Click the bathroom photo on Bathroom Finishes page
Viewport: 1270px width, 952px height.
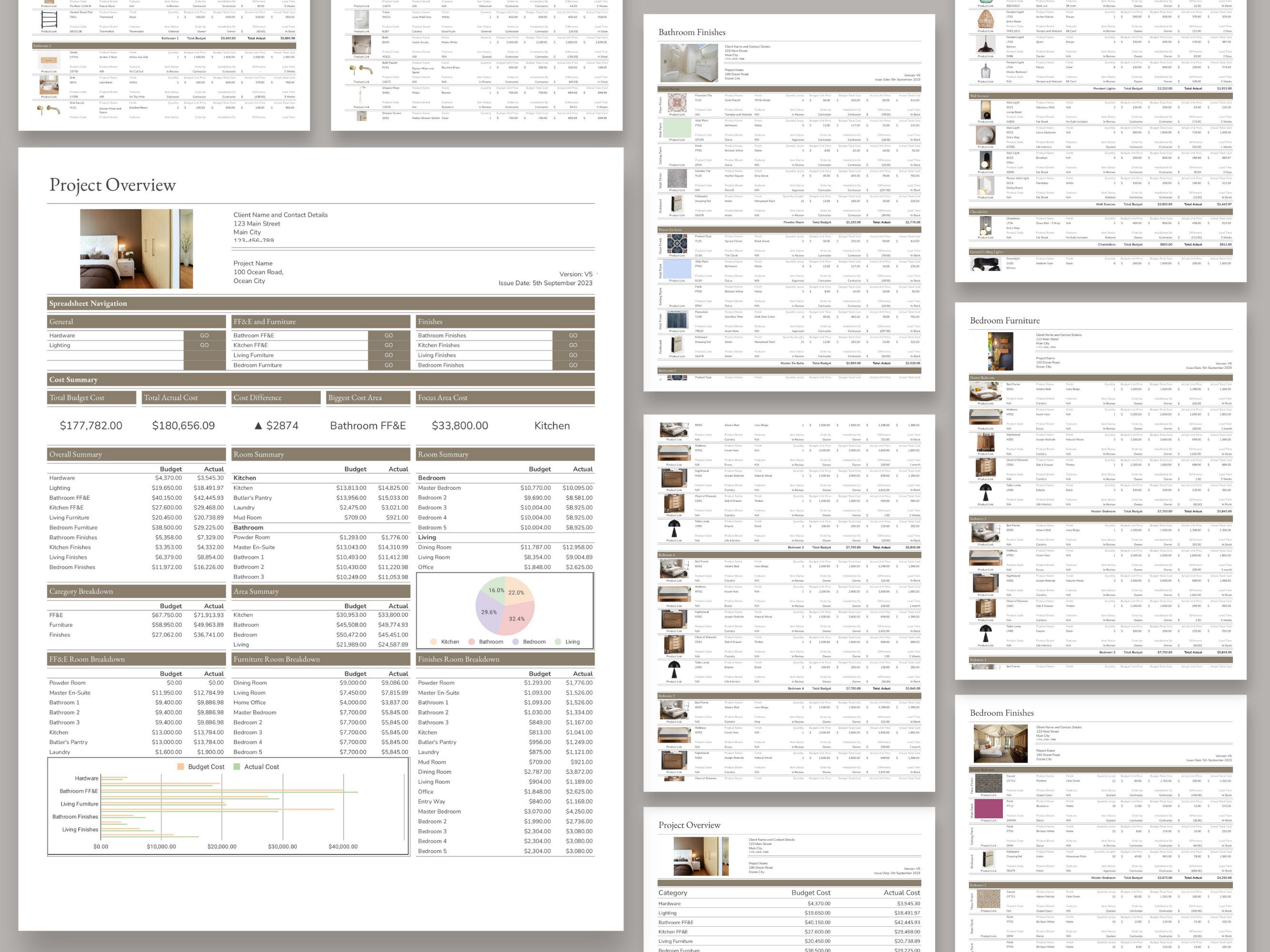point(689,63)
